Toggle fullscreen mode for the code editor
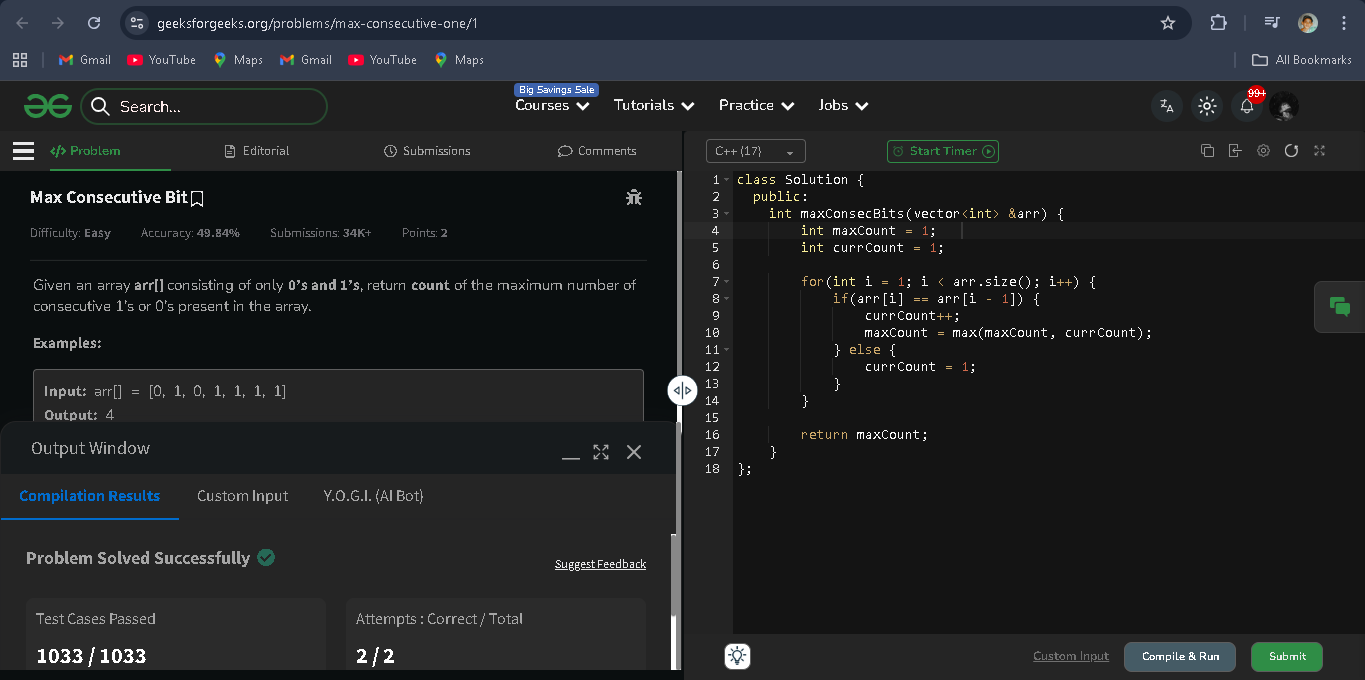The height and width of the screenshot is (680, 1365). tap(1319, 151)
